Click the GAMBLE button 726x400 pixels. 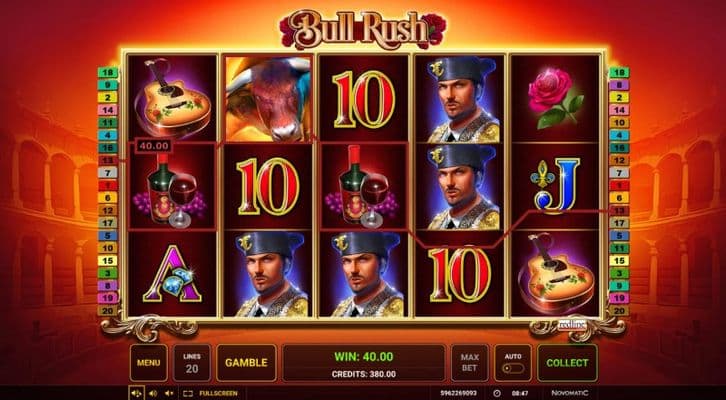(x=246, y=363)
